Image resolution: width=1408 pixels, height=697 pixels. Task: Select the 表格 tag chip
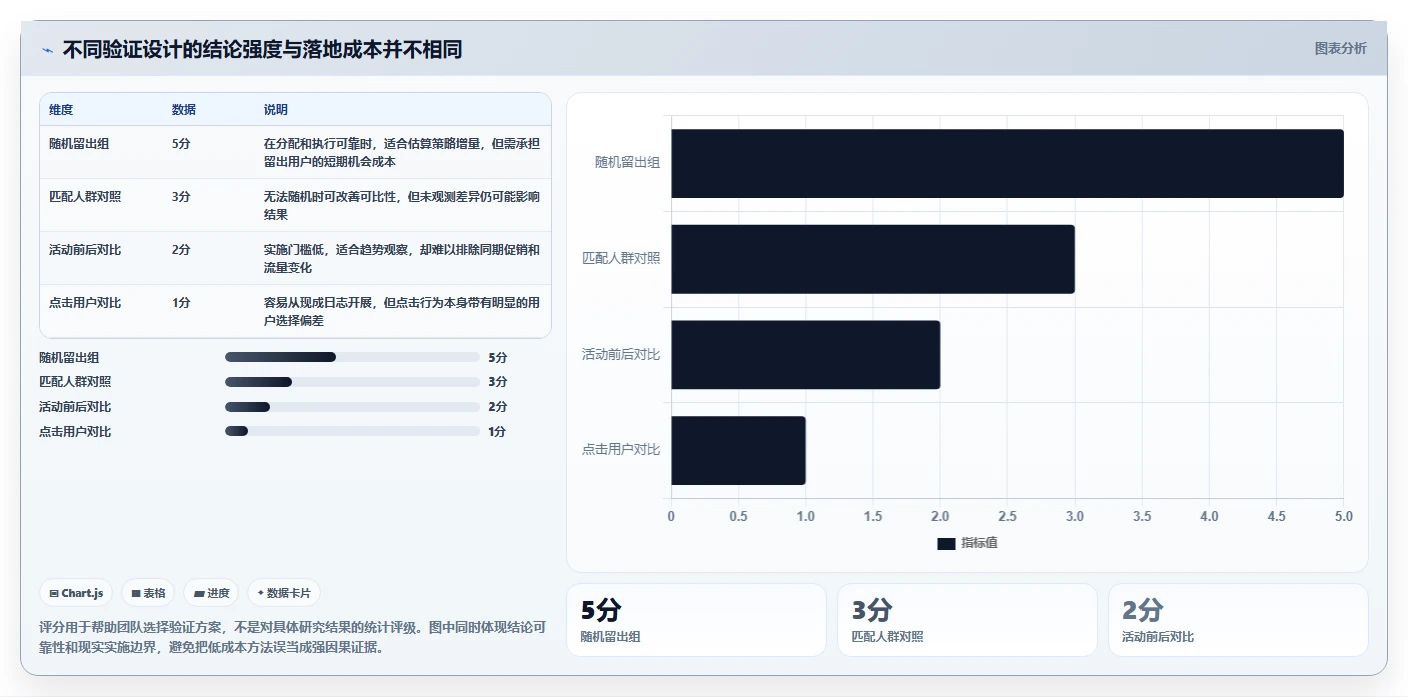148,593
